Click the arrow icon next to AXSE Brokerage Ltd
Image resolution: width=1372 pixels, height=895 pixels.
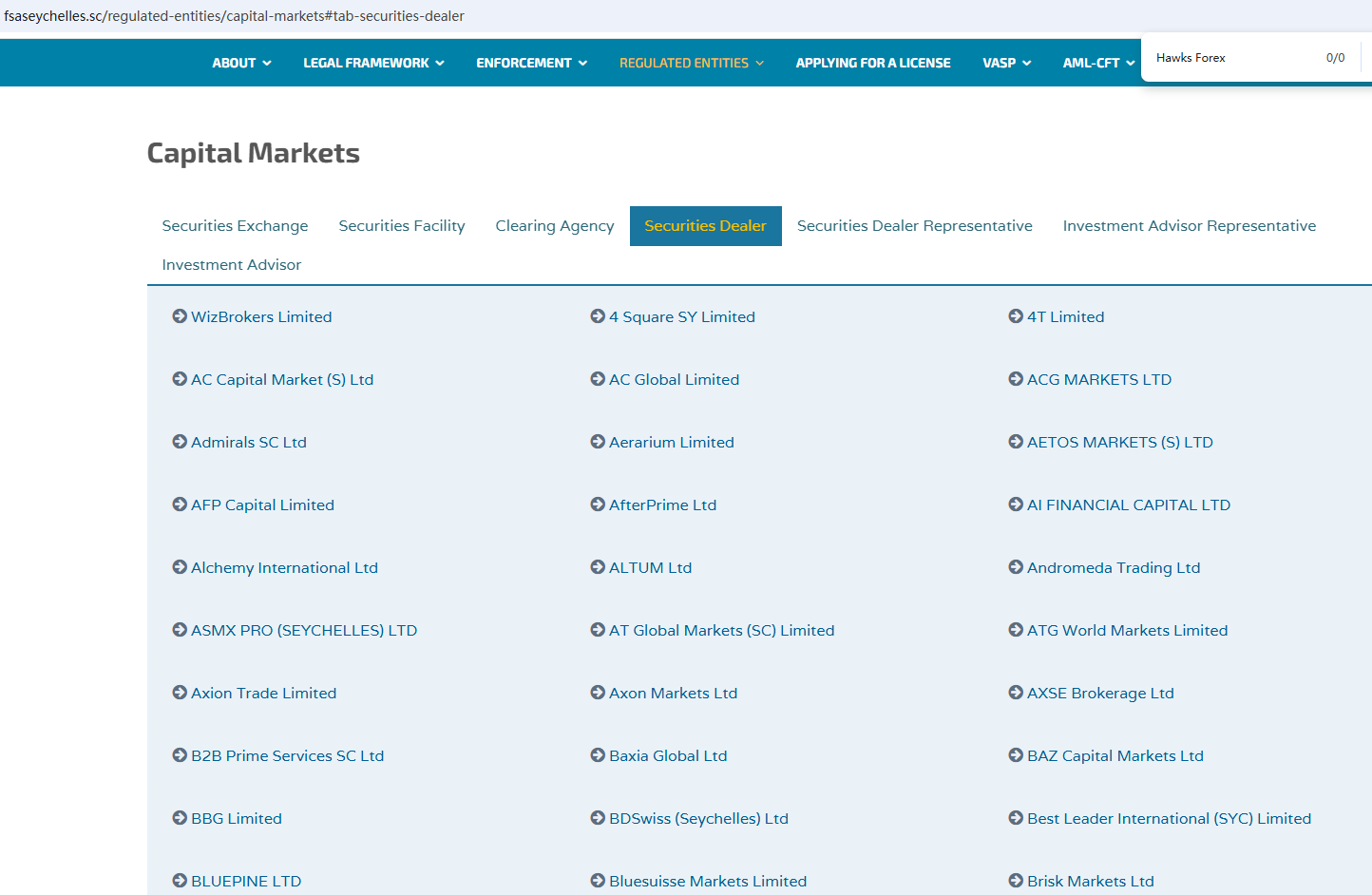tap(1016, 693)
